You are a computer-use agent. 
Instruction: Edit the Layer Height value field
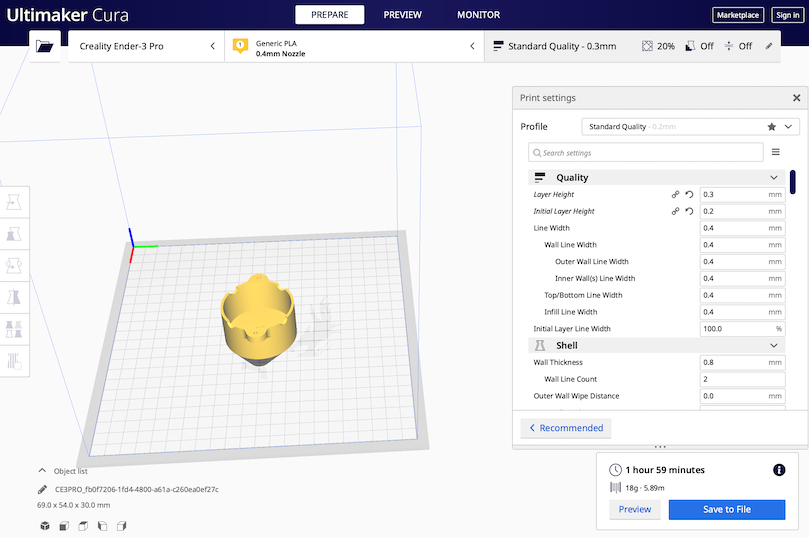tap(742, 194)
